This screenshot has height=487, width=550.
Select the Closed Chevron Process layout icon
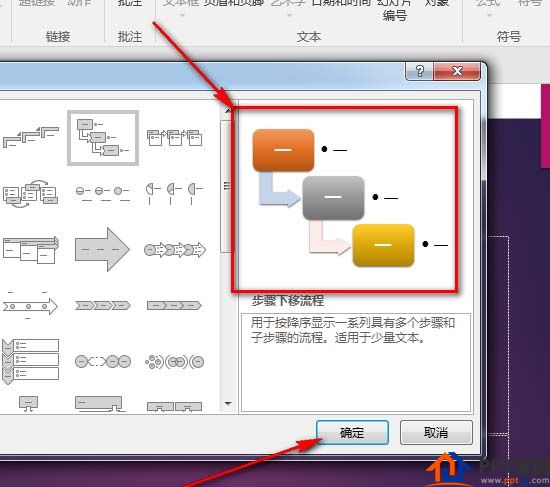(174, 306)
